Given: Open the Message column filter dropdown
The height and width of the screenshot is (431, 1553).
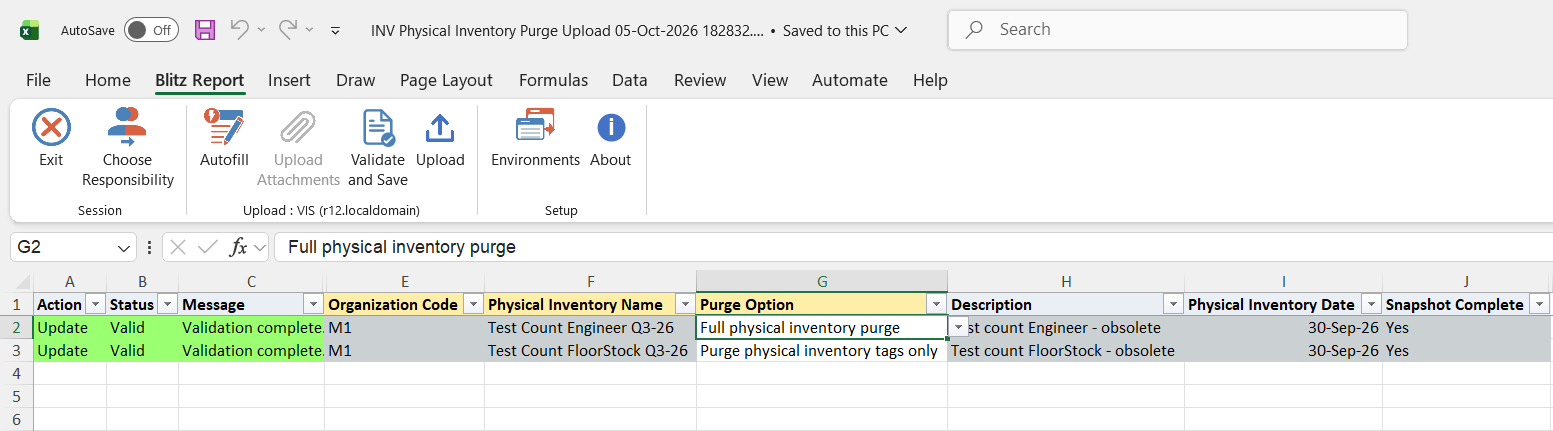Looking at the screenshot, I should [x=312, y=304].
